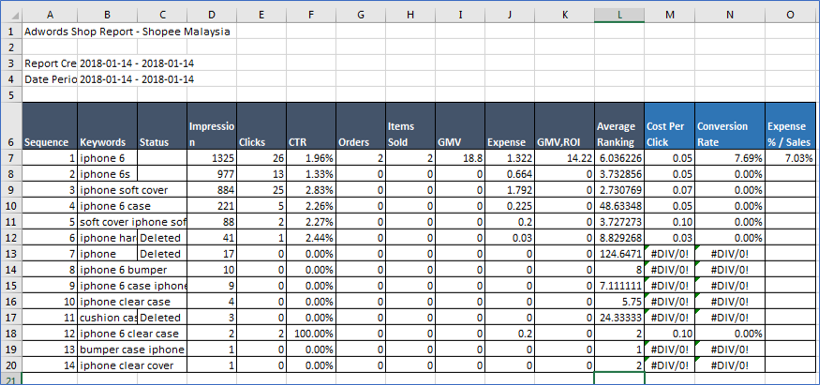The image size is (820, 385).
Task: Click the keyword cell 'iphone clear cover'
Action: (107, 365)
